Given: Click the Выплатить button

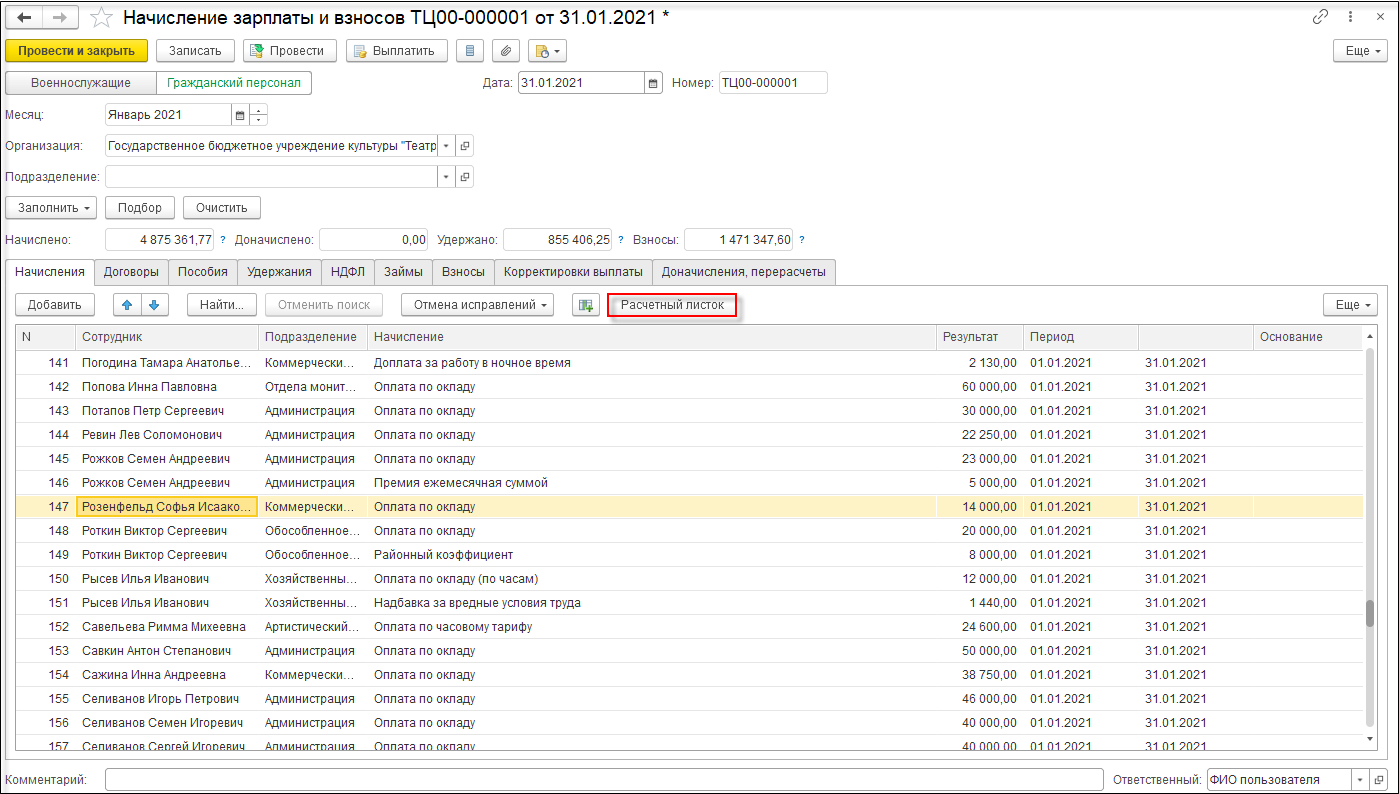Looking at the screenshot, I should click(397, 50).
